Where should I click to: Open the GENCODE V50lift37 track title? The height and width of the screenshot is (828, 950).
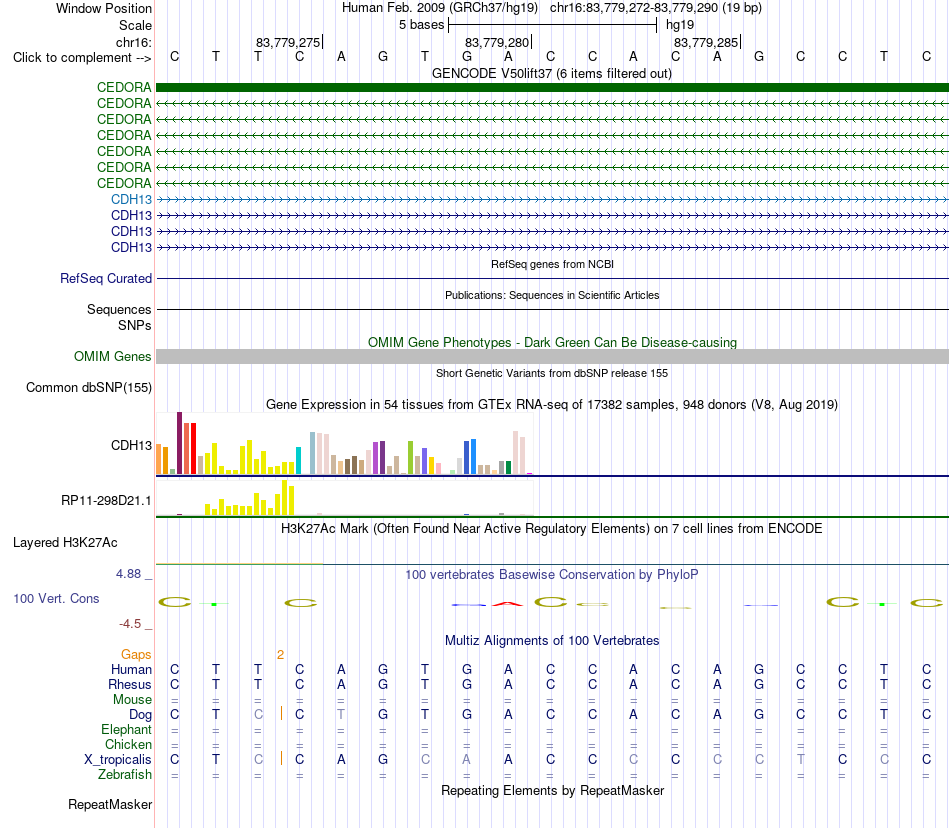tap(551, 73)
